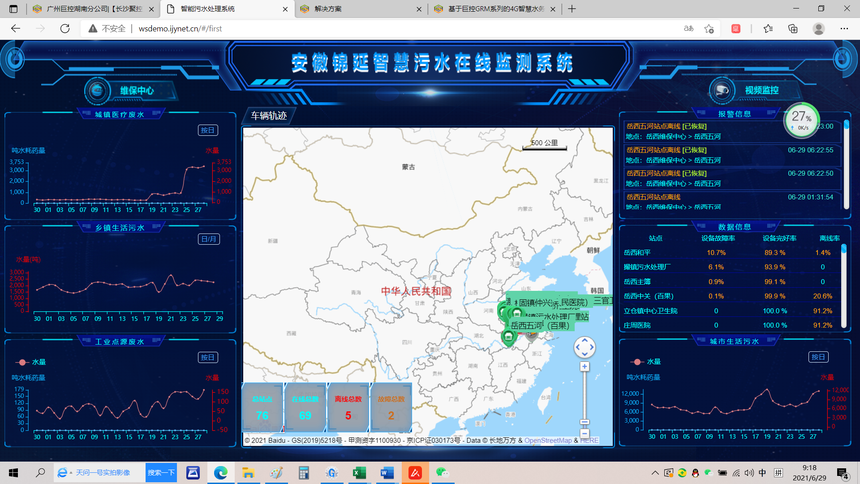Click the alarm entry timed 06-29 06:22:50
Viewport: 860px width, 484px height.
tap(732, 178)
